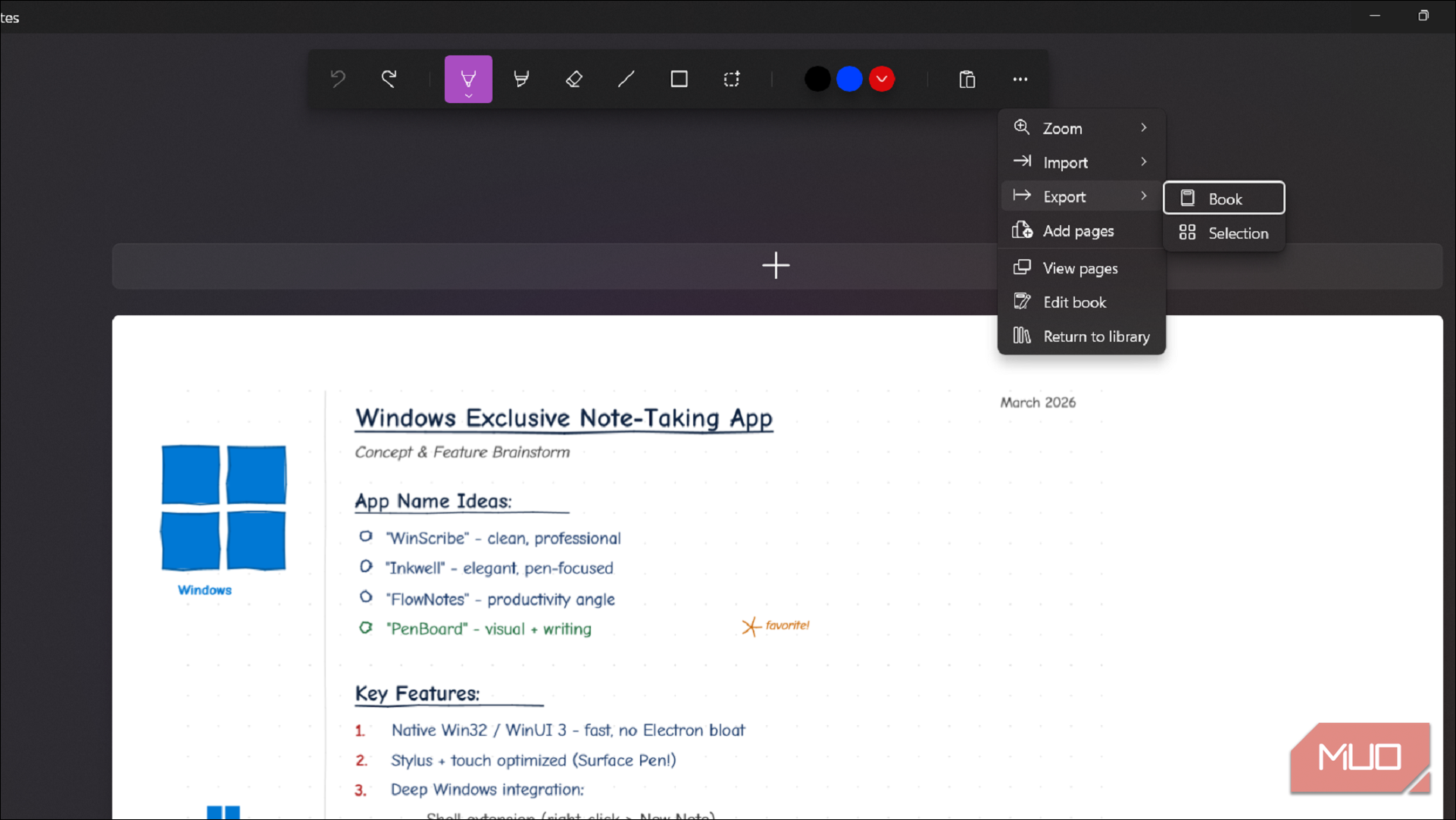Select the Eraser tool
Image resolution: width=1456 pixels, height=820 pixels.
tap(573, 79)
